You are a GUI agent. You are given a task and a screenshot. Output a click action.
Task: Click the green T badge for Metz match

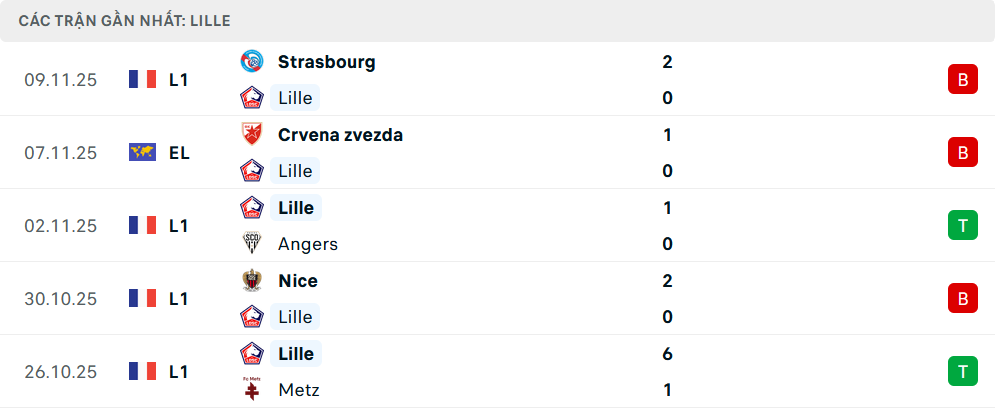point(962,372)
